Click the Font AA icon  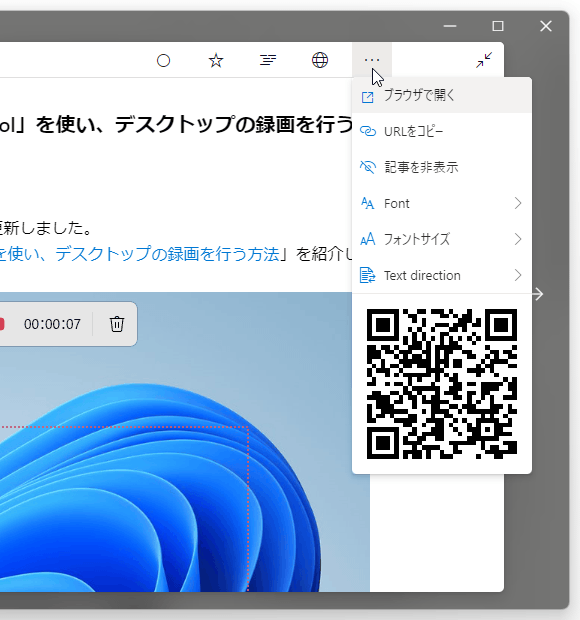(368, 203)
